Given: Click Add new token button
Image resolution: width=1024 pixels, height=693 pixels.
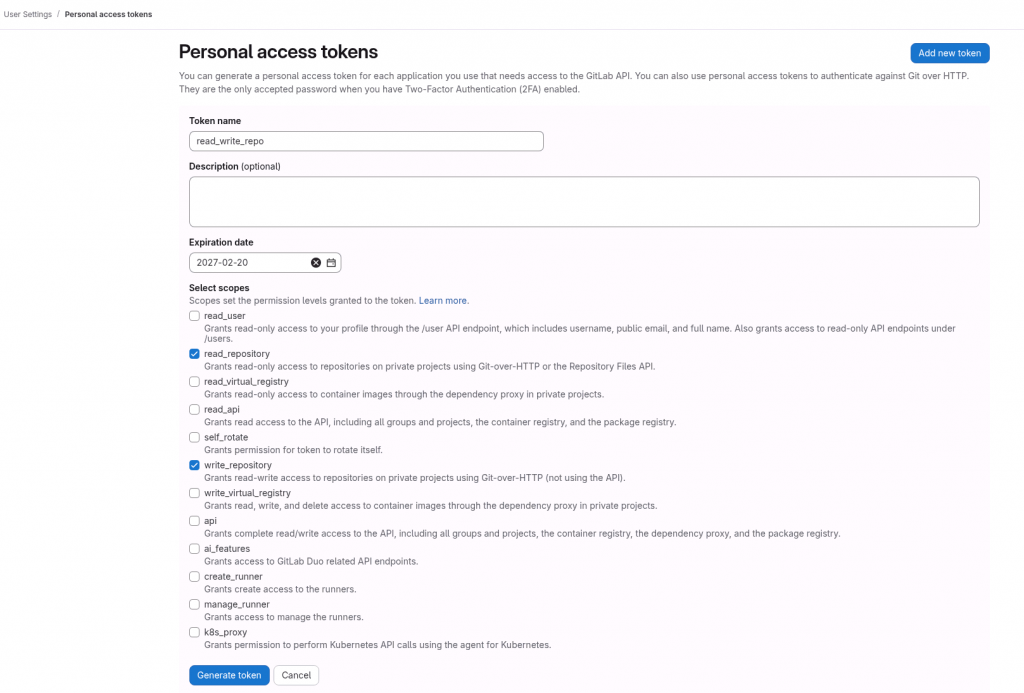Looking at the screenshot, I should [x=949, y=53].
